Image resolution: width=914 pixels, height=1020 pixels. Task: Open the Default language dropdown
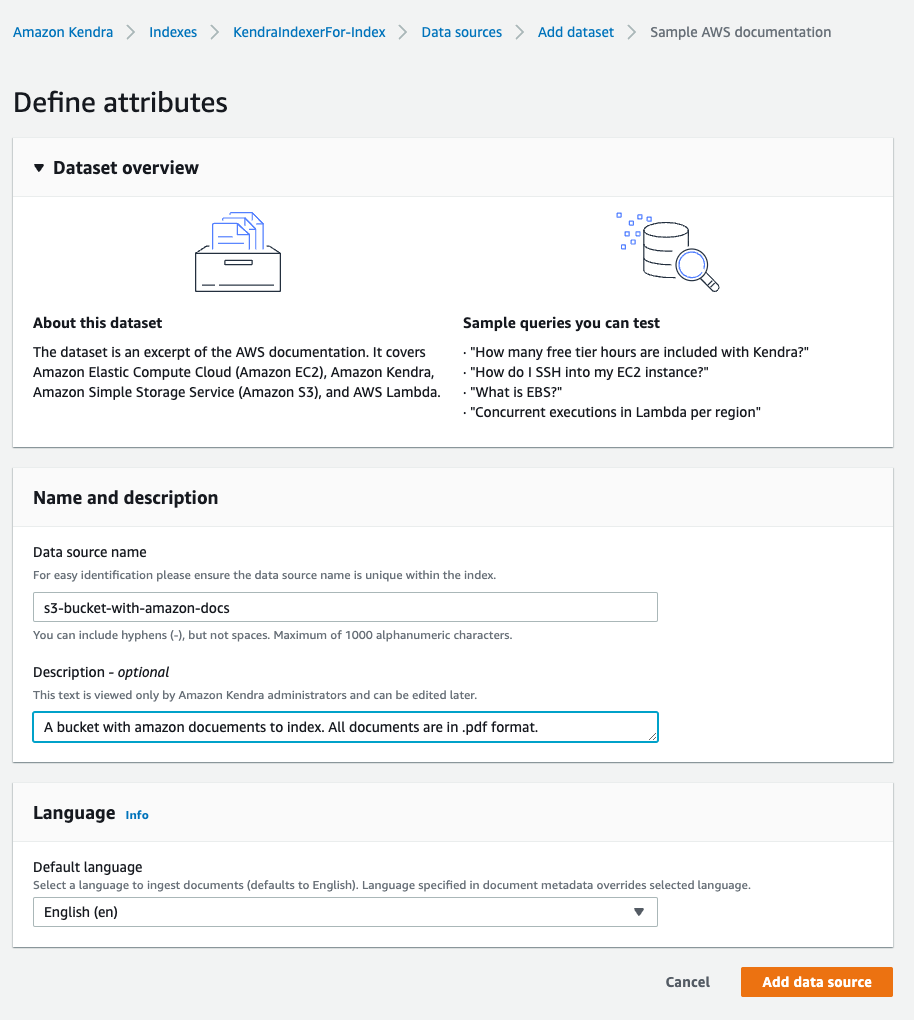point(345,912)
